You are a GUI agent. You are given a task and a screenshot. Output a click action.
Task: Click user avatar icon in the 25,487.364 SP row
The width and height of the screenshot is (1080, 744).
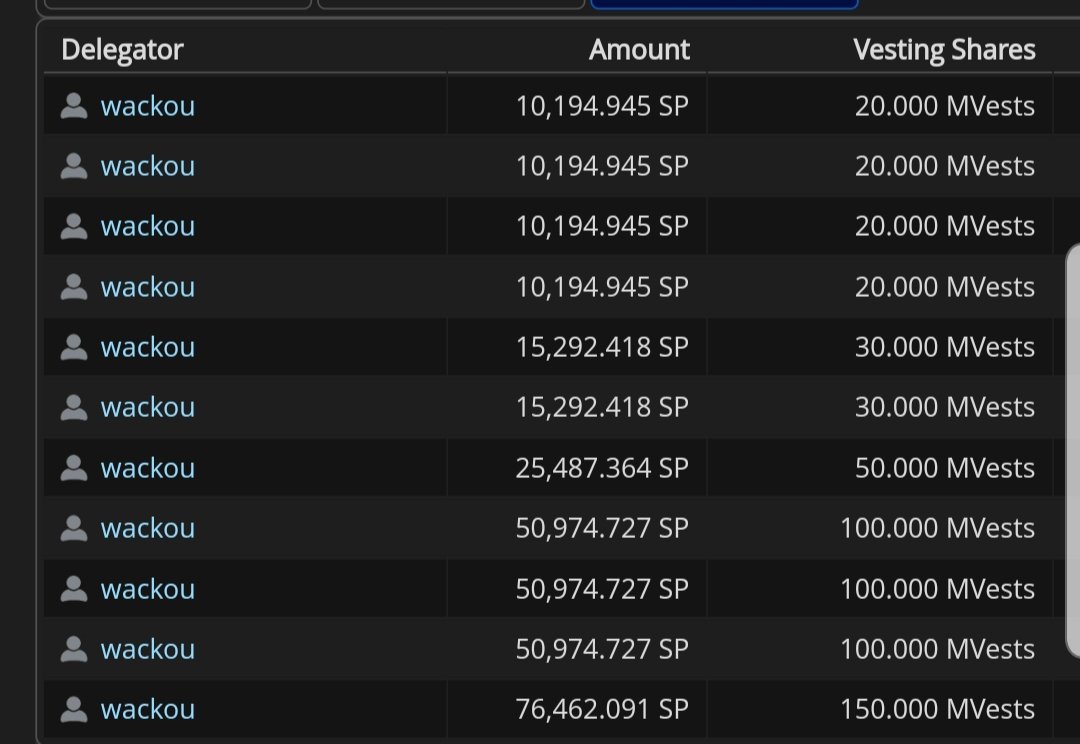pos(74,468)
